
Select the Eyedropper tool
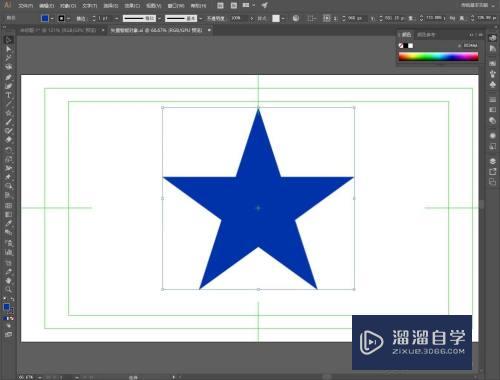[x=9, y=223]
